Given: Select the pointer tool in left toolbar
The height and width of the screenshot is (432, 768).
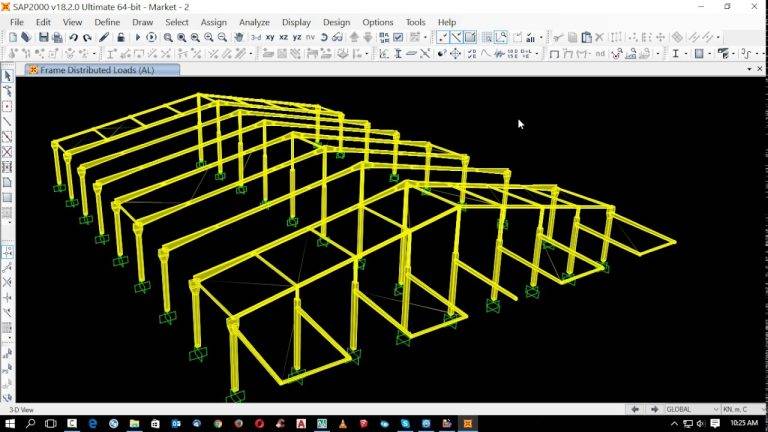Looking at the screenshot, I should [7, 76].
